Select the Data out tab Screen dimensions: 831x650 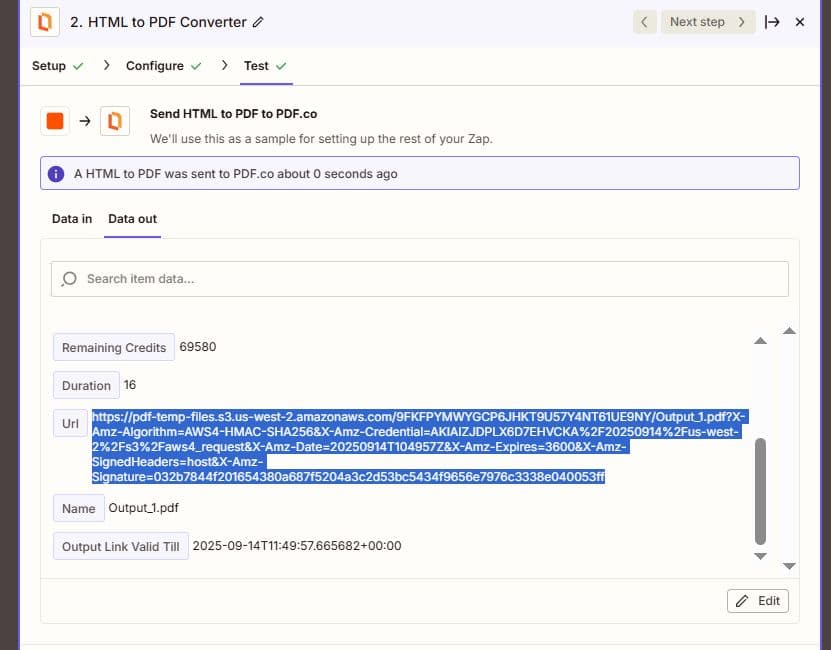(x=132, y=219)
